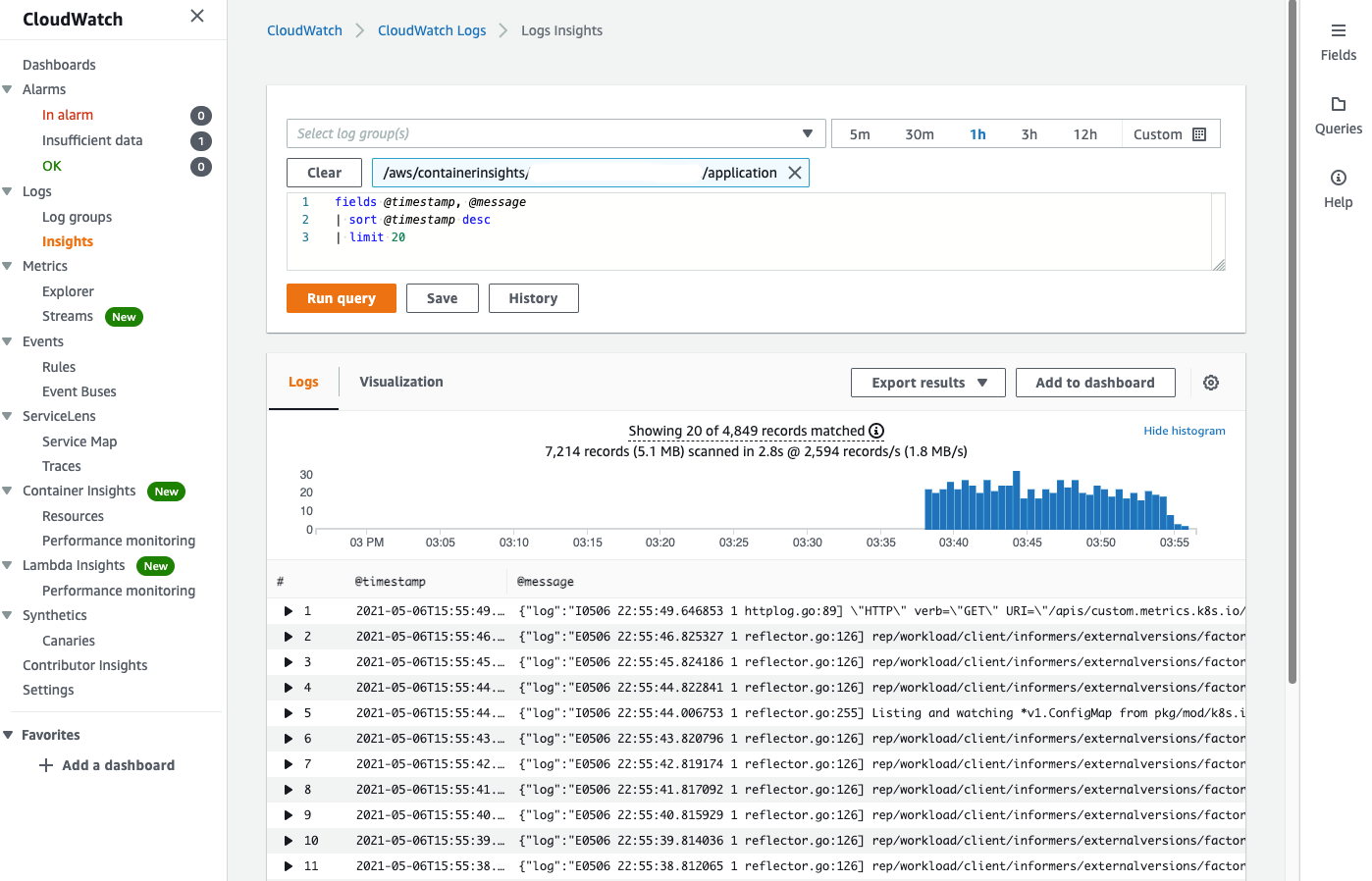
Task: Open Log groups in the sidebar
Action: (77, 217)
